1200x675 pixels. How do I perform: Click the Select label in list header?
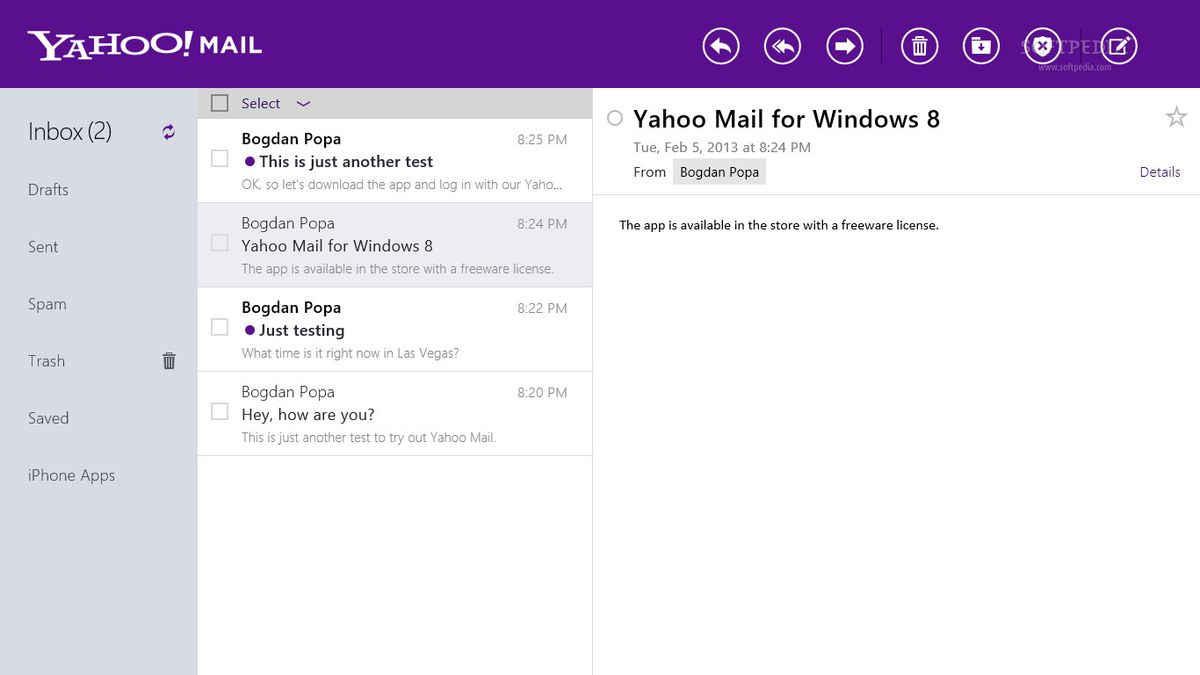pyautogui.click(x=260, y=103)
